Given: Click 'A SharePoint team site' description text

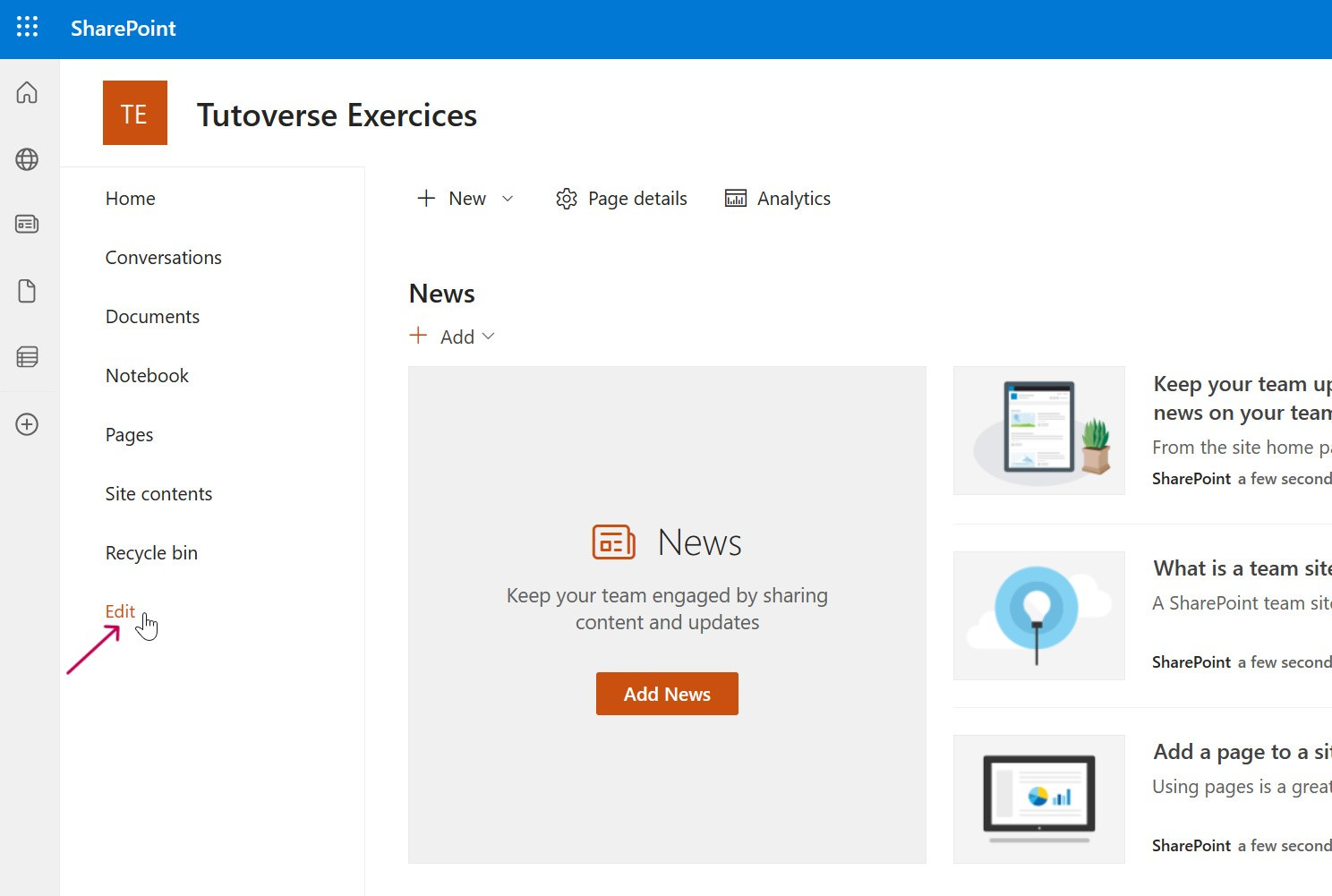Looking at the screenshot, I should point(1242,603).
